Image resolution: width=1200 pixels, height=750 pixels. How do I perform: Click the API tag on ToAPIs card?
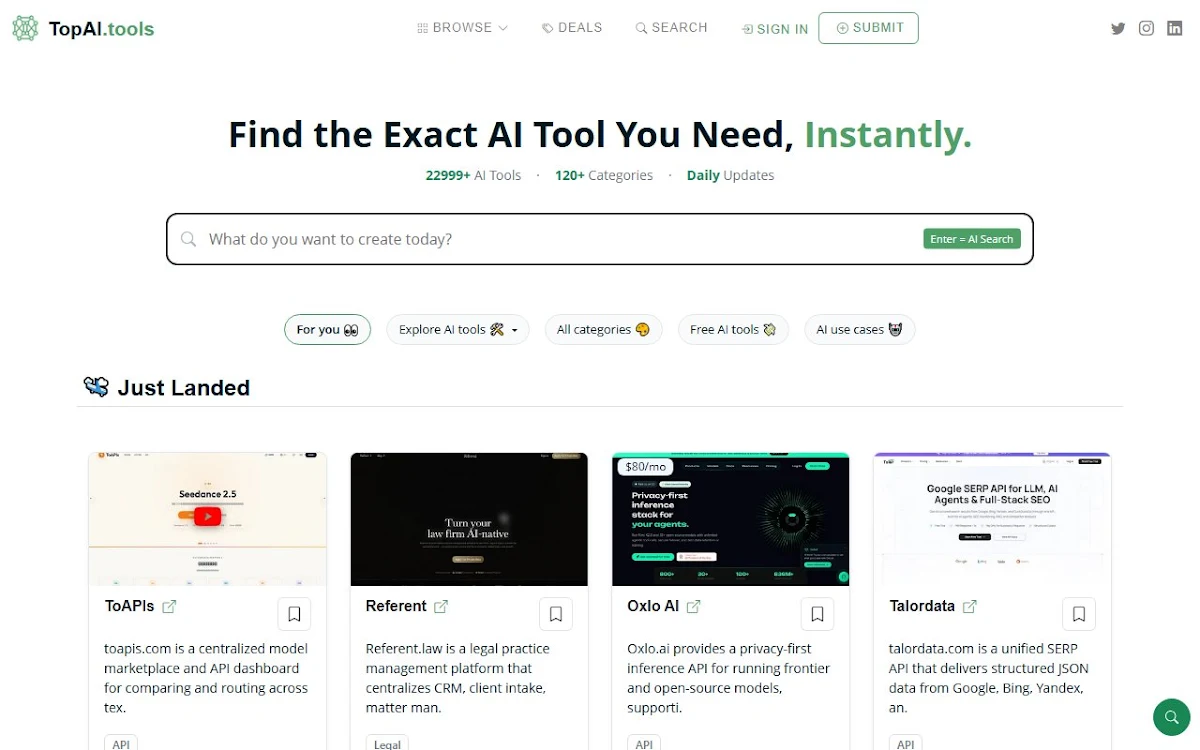coord(121,743)
